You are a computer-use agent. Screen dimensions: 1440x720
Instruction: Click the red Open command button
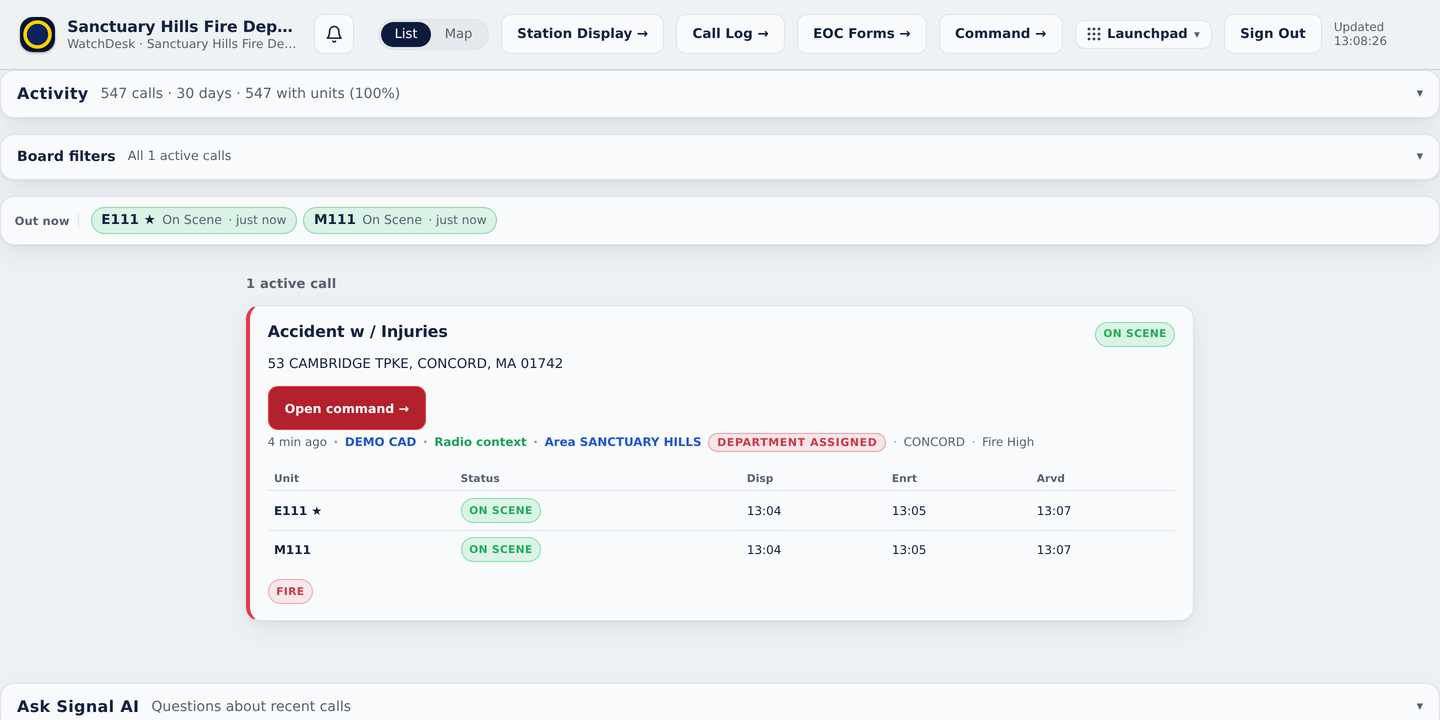tap(347, 408)
